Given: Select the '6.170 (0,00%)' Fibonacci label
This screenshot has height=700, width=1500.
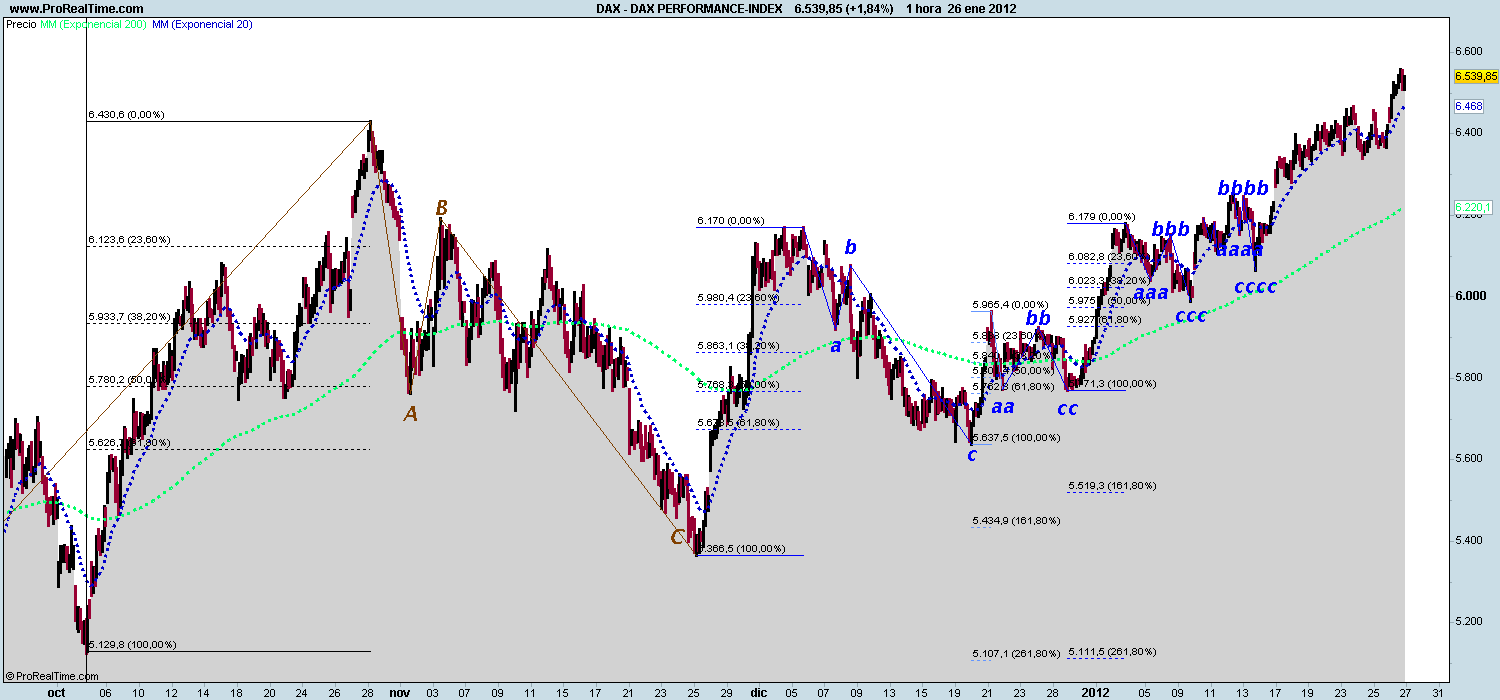Looking at the screenshot, I should tap(730, 221).
